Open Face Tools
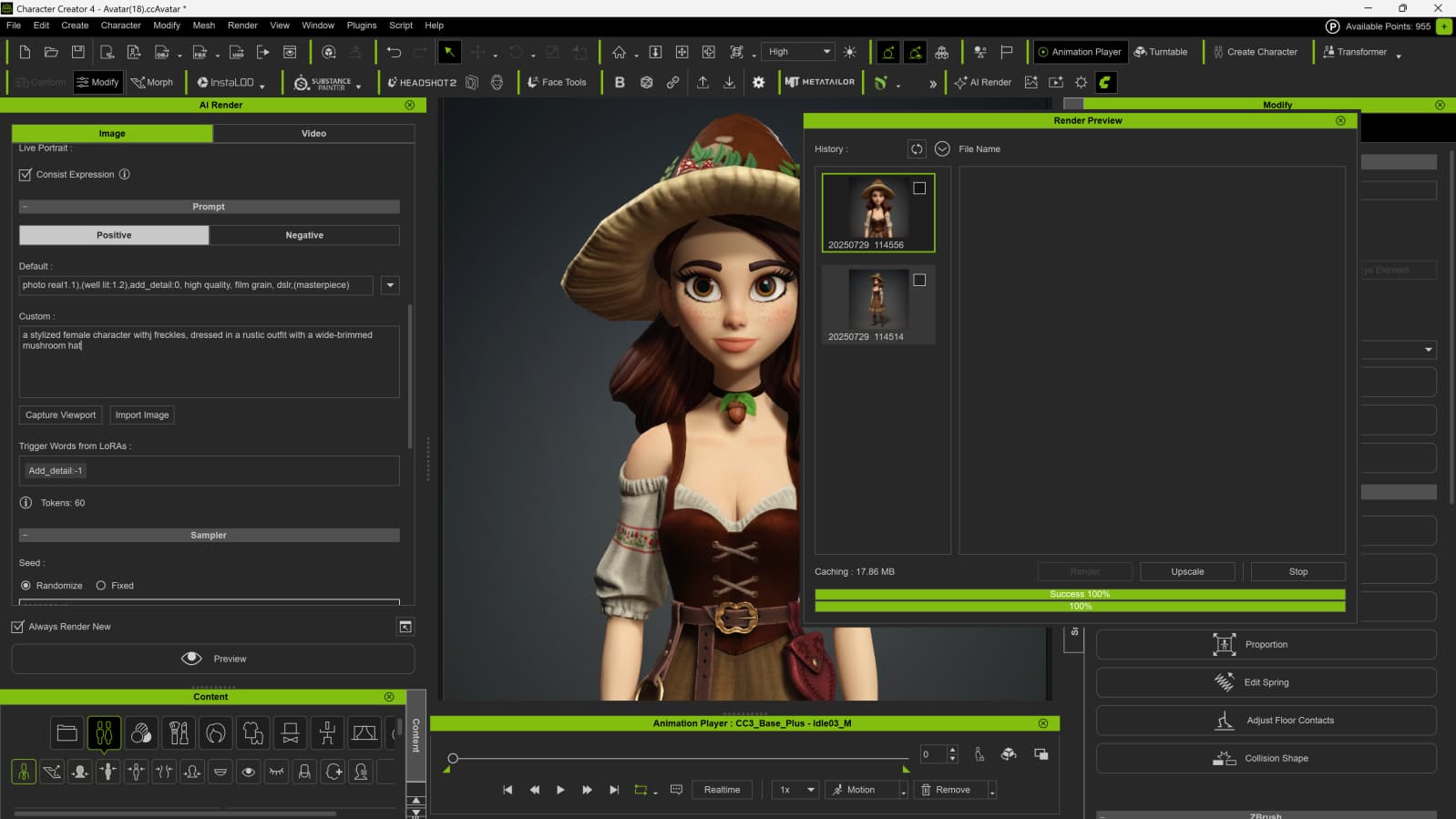1456x819 pixels. [x=557, y=82]
